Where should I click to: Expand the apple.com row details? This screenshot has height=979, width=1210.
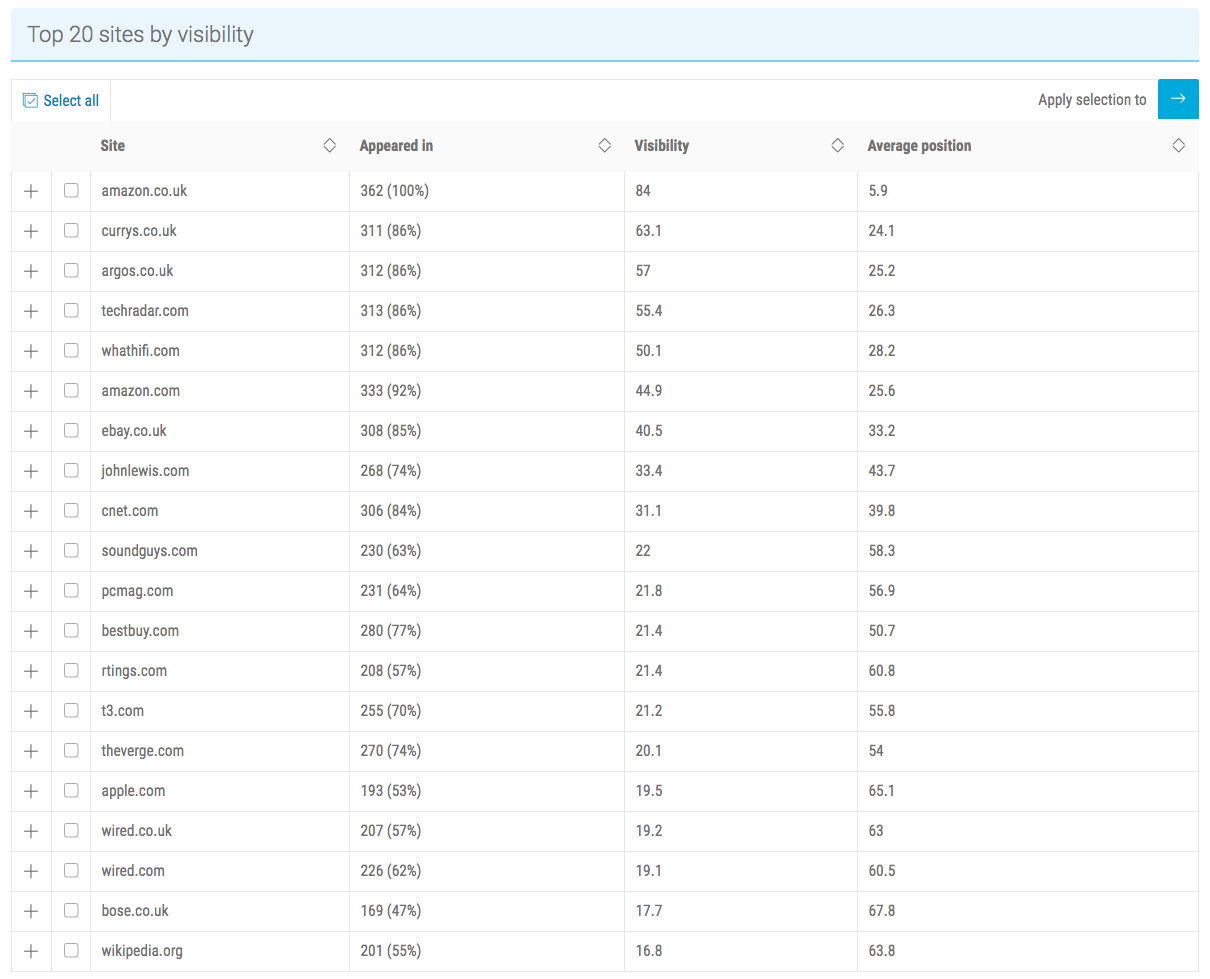[31, 791]
